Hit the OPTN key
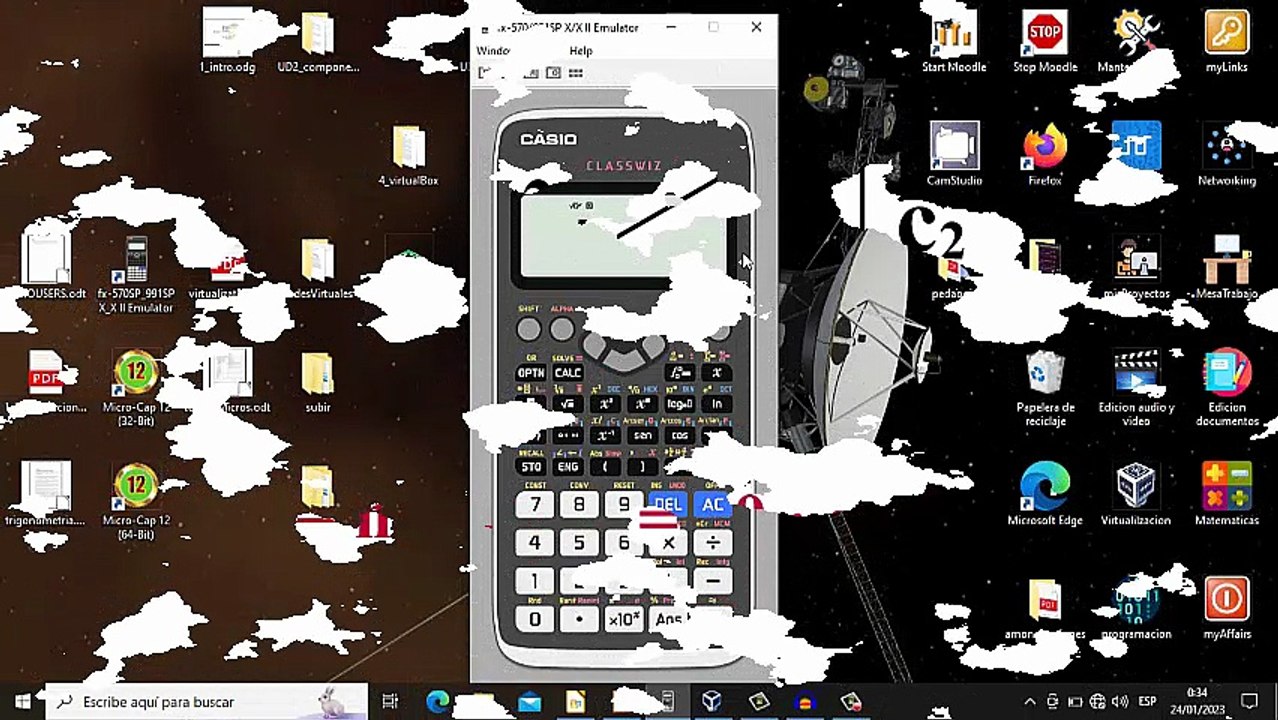The height and width of the screenshot is (720, 1278). (x=530, y=373)
